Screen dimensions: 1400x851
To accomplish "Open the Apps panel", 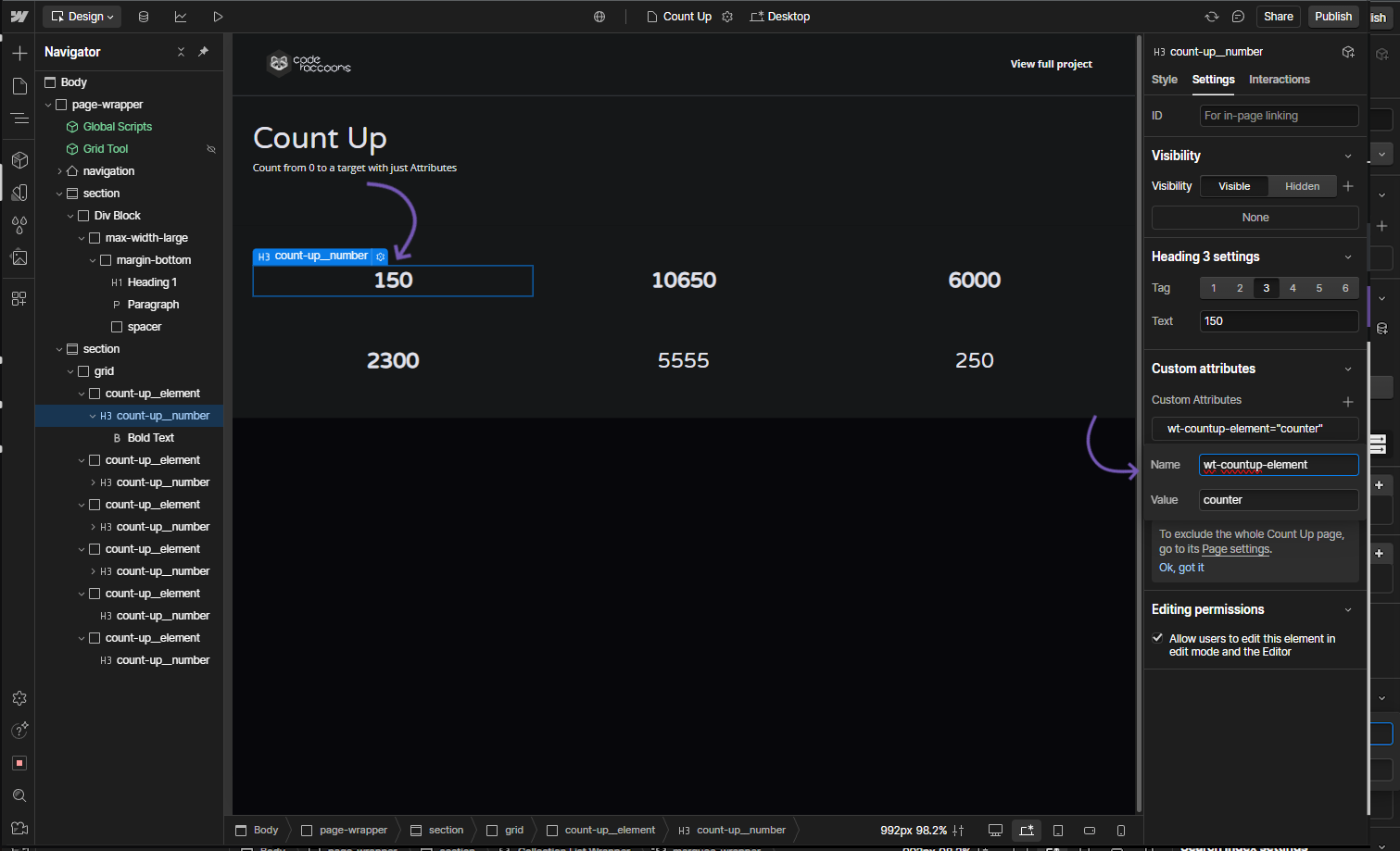I will click(19, 299).
